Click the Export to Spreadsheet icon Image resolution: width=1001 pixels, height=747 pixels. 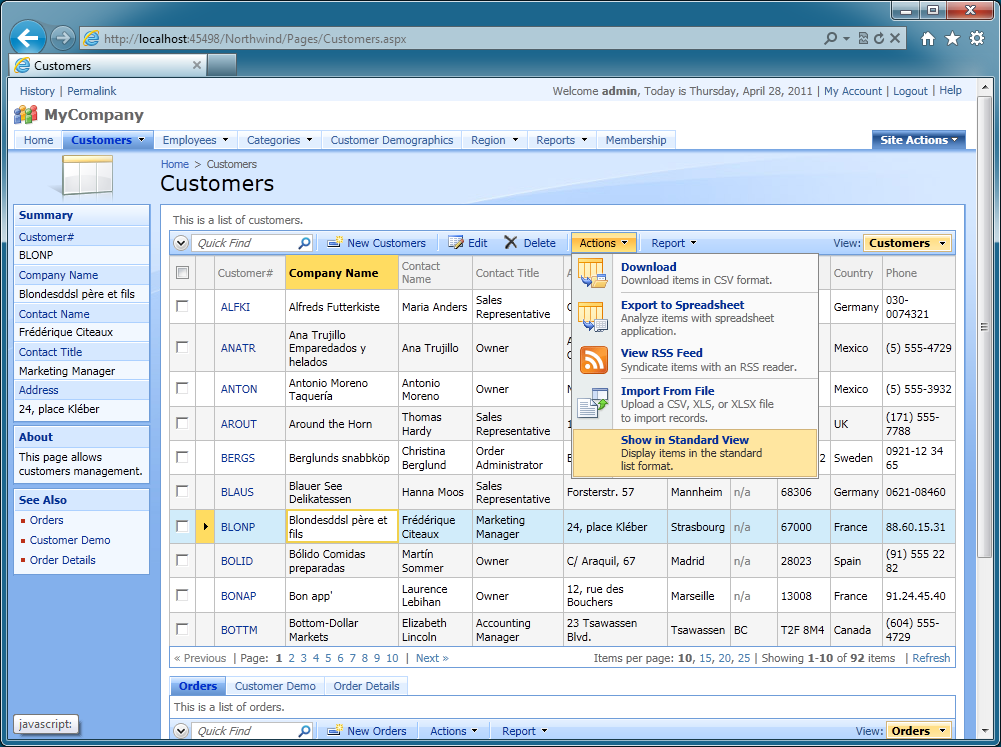pyautogui.click(x=592, y=317)
